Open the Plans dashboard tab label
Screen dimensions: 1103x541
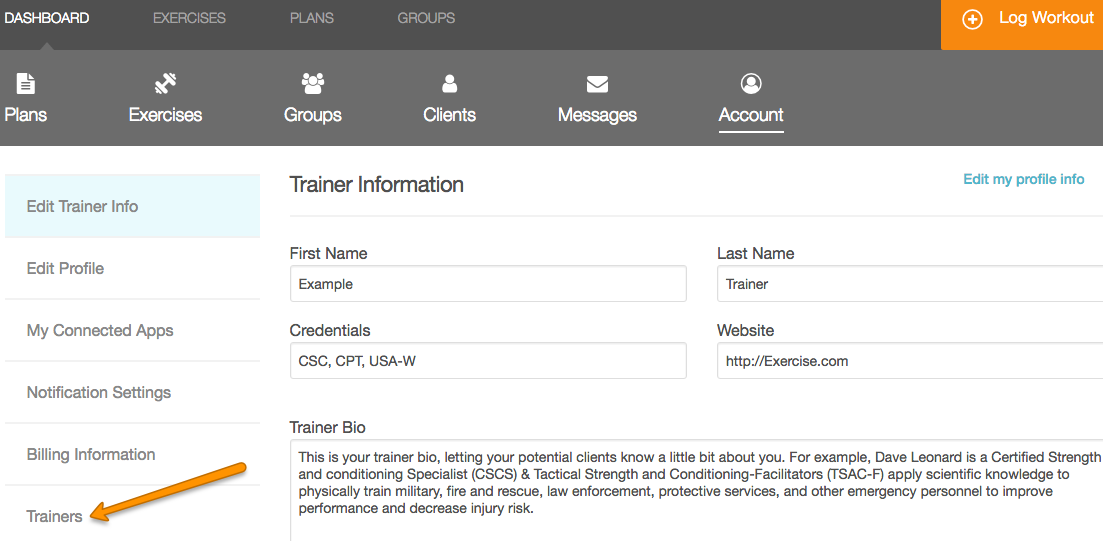(x=26, y=115)
